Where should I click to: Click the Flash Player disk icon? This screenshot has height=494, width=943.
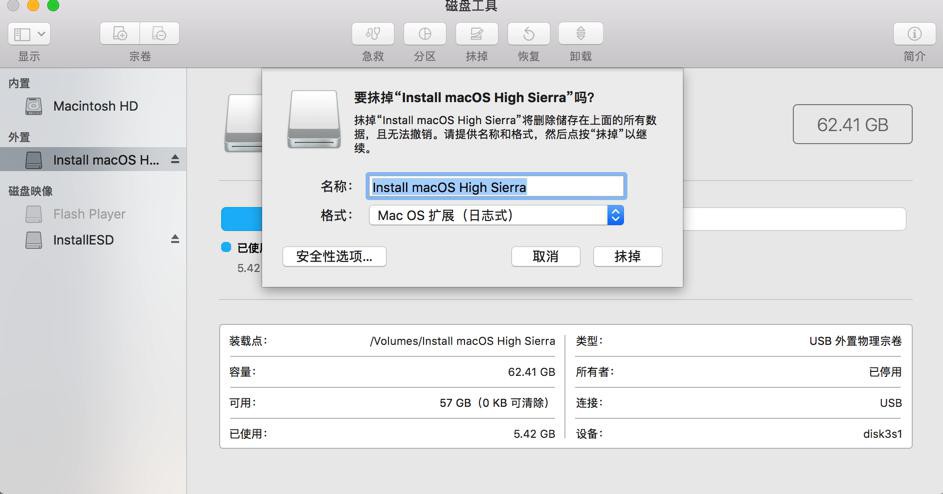[x=34, y=214]
